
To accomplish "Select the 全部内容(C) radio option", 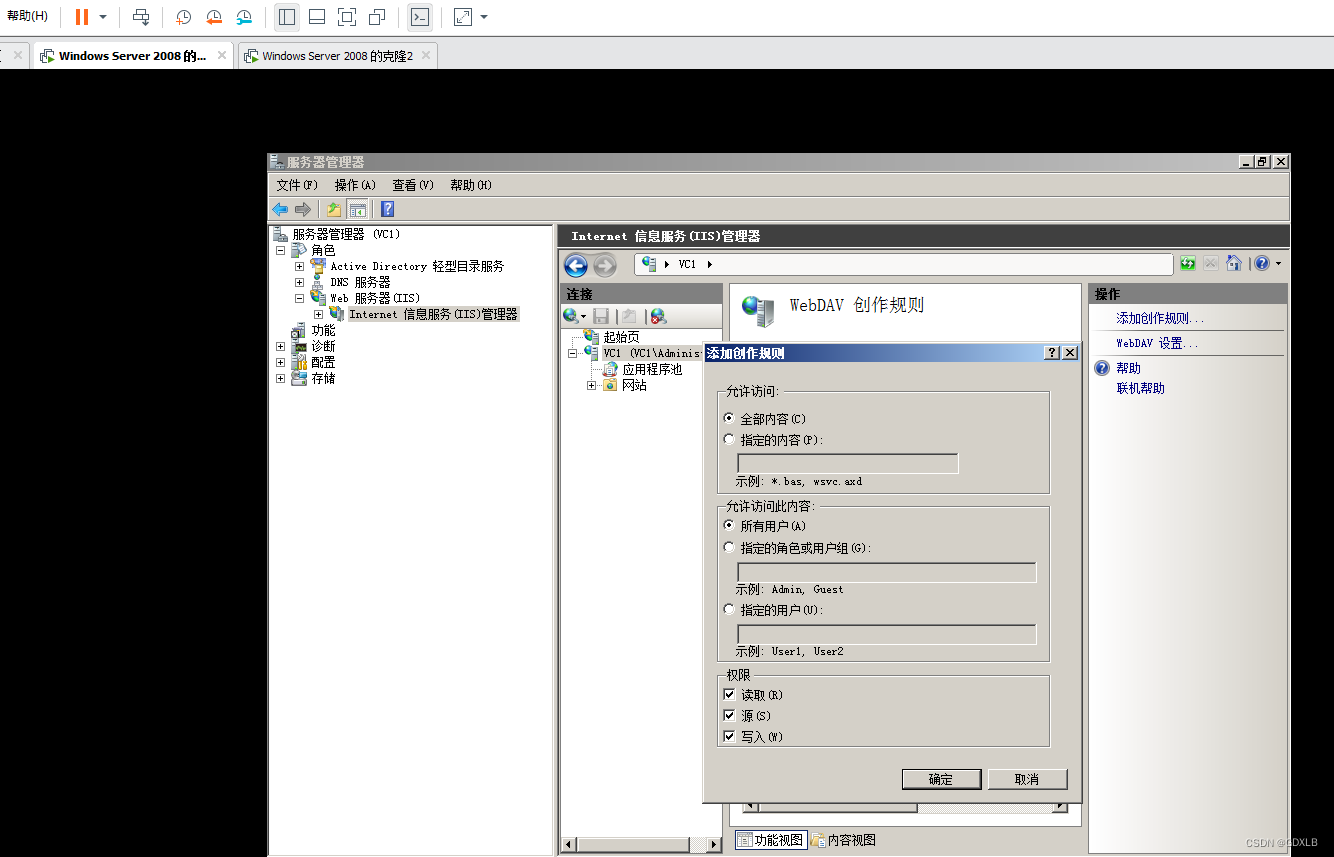I will [x=729, y=418].
